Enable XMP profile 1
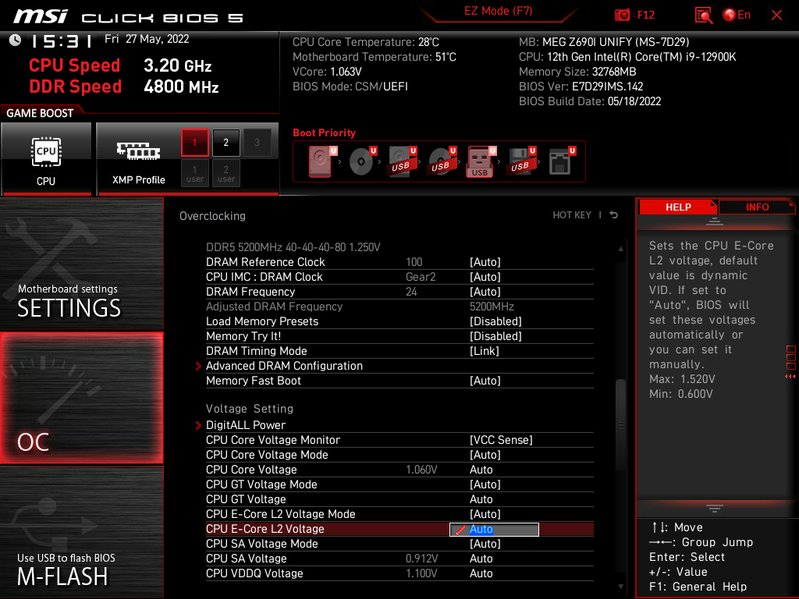 [x=195, y=143]
